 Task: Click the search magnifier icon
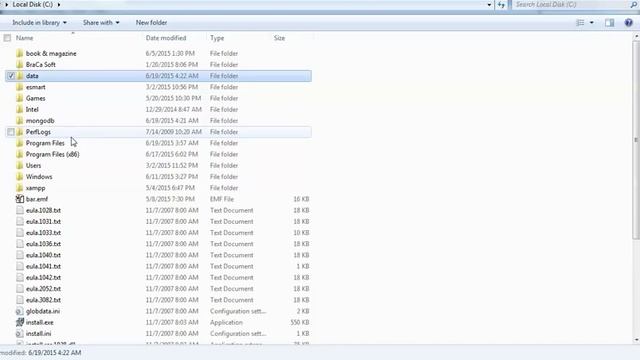(x=633, y=5)
